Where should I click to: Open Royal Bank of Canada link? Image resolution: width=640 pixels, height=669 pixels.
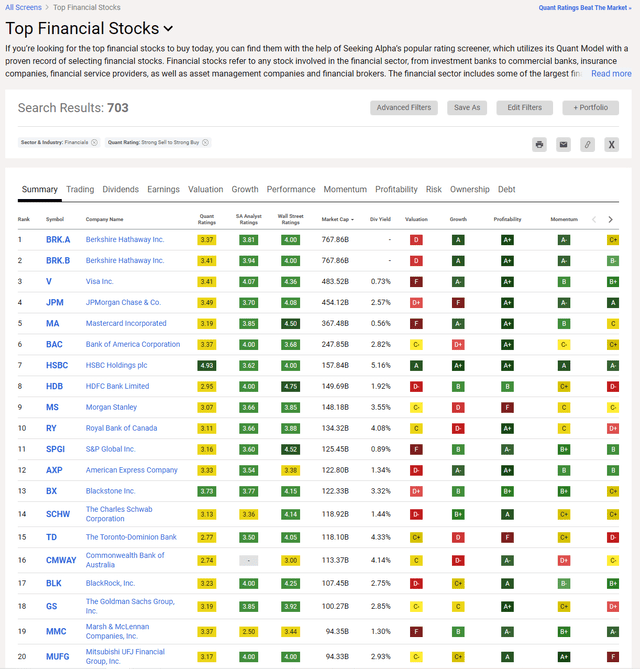121,428
